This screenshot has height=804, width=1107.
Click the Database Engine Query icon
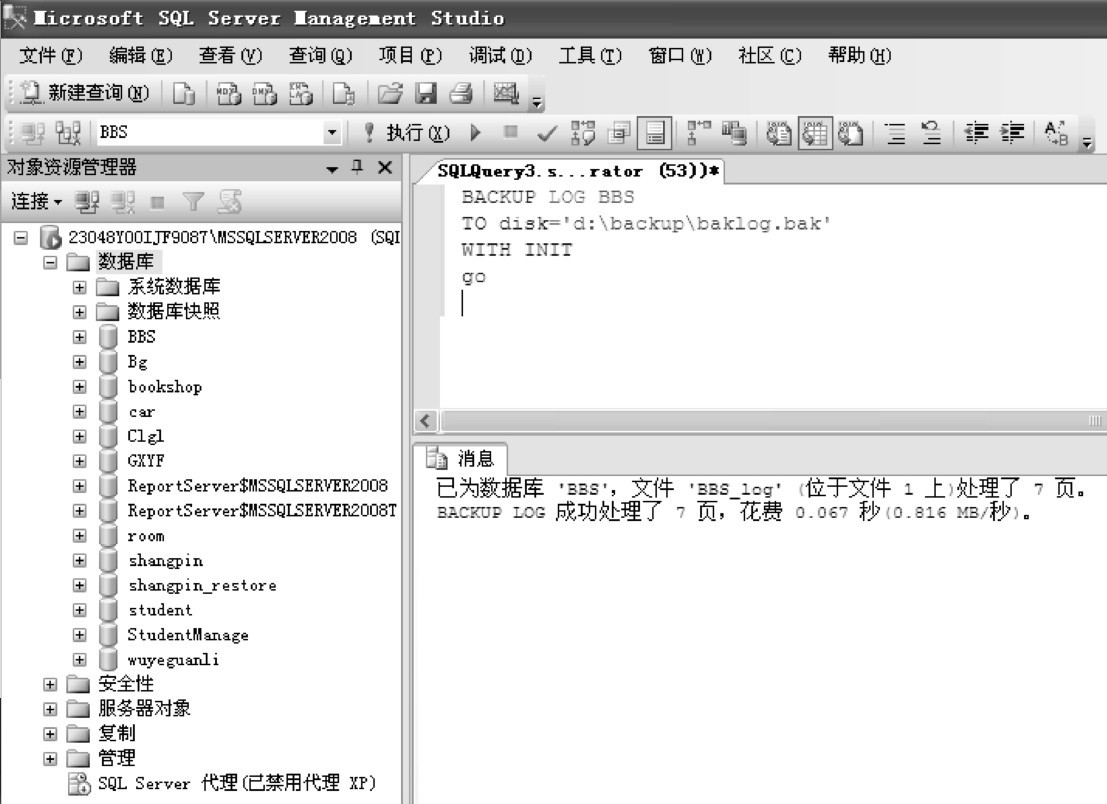pyautogui.click(x=184, y=93)
